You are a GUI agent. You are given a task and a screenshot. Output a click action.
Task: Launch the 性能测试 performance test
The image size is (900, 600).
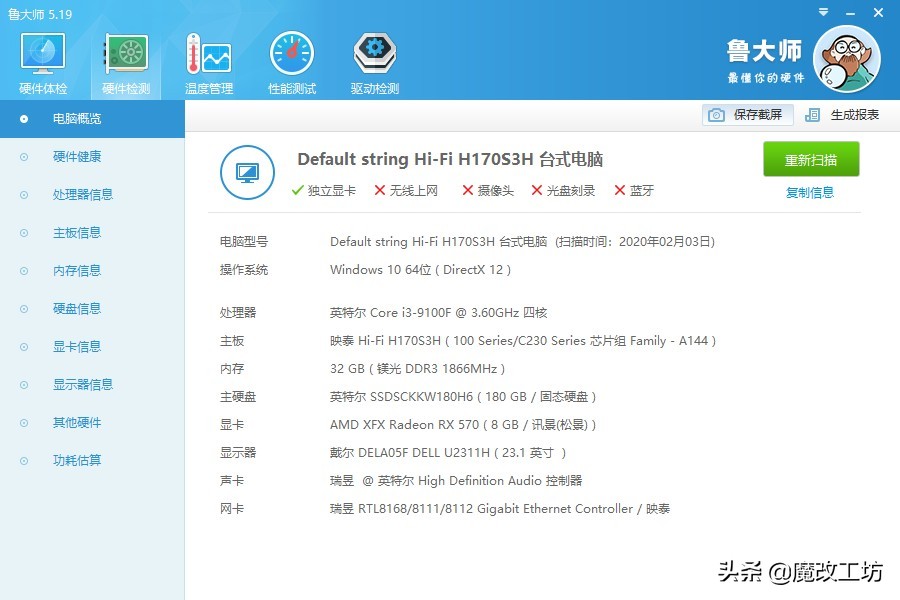(291, 60)
